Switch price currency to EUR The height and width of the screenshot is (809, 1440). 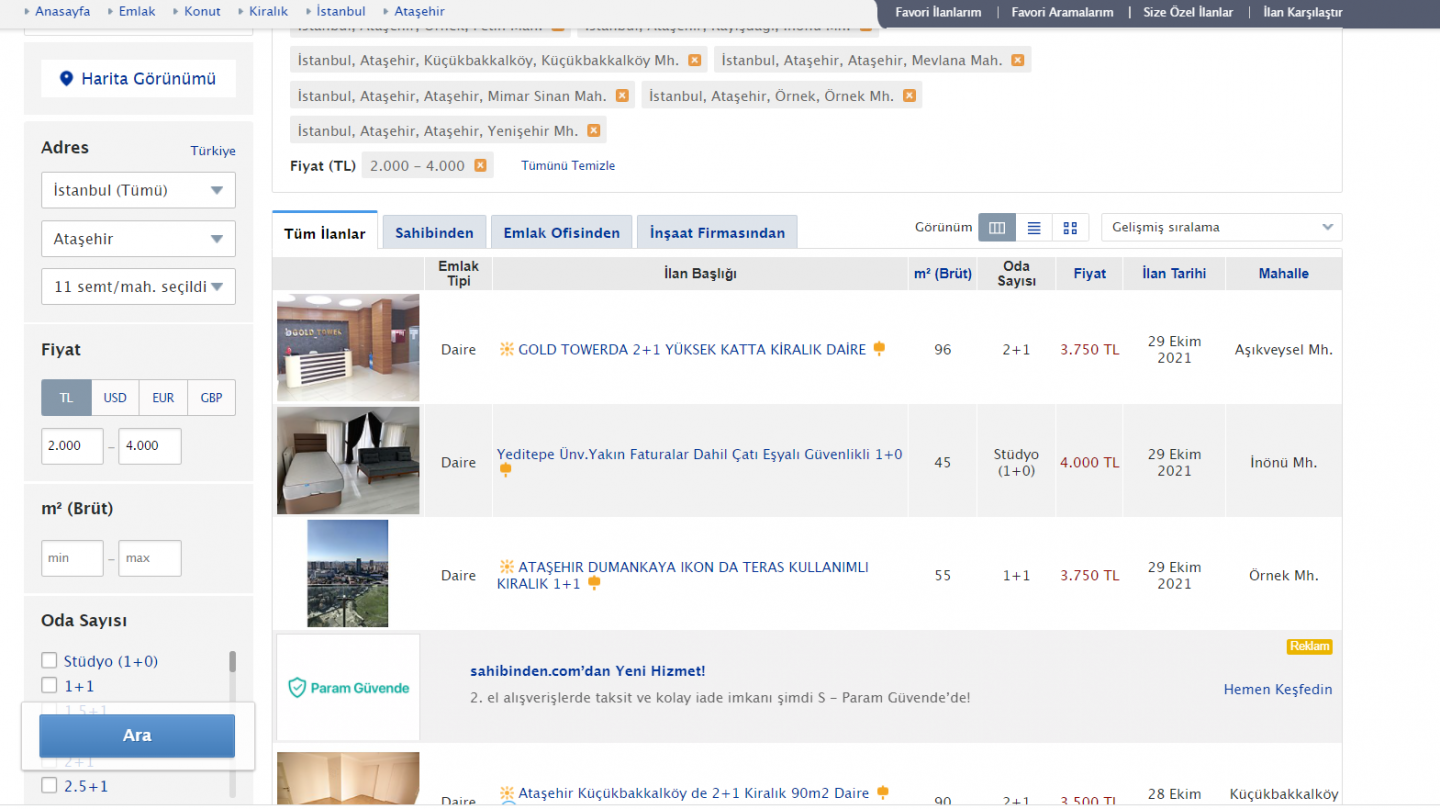162,397
